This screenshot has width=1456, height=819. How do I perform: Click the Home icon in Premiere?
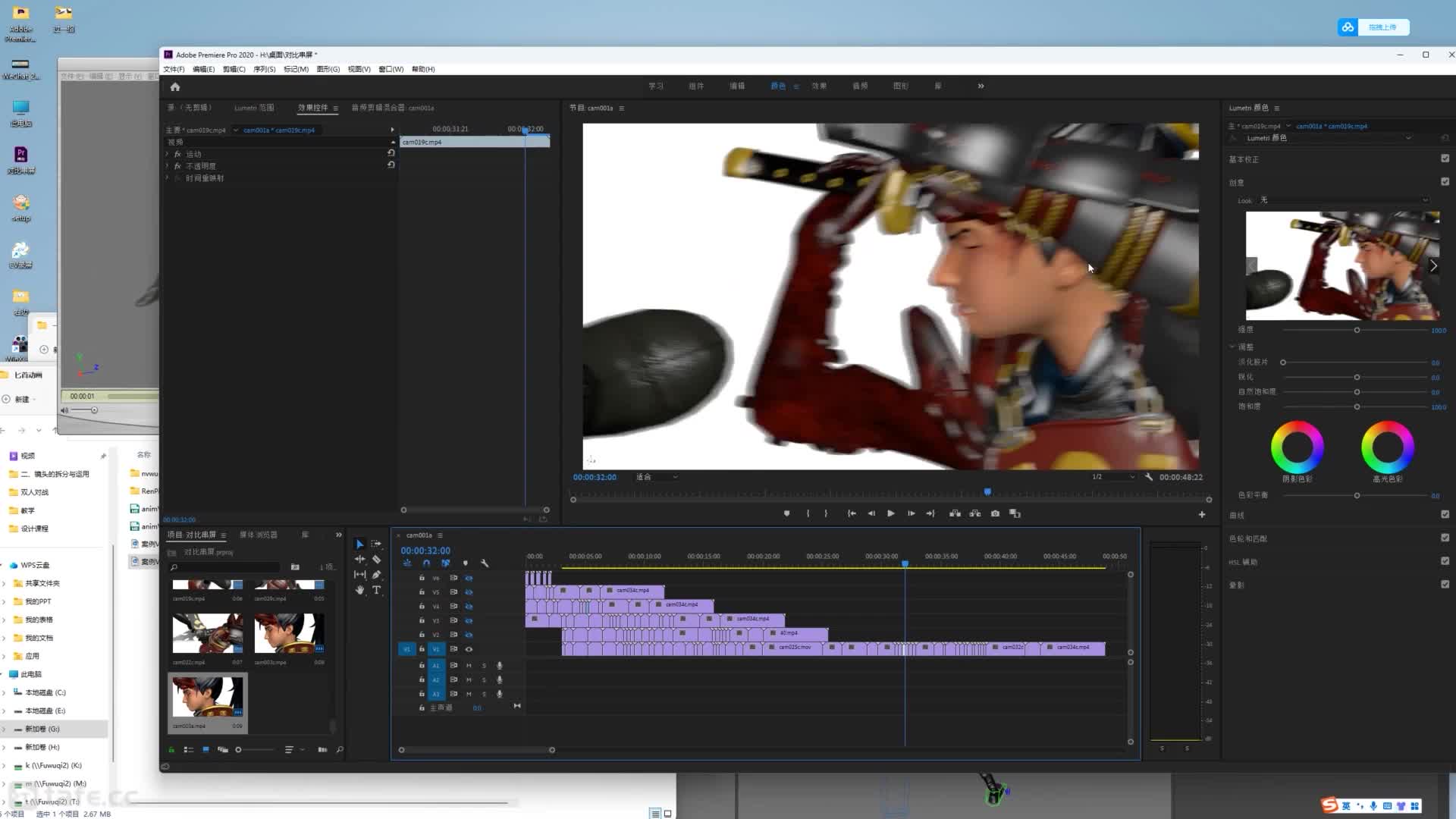click(175, 86)
